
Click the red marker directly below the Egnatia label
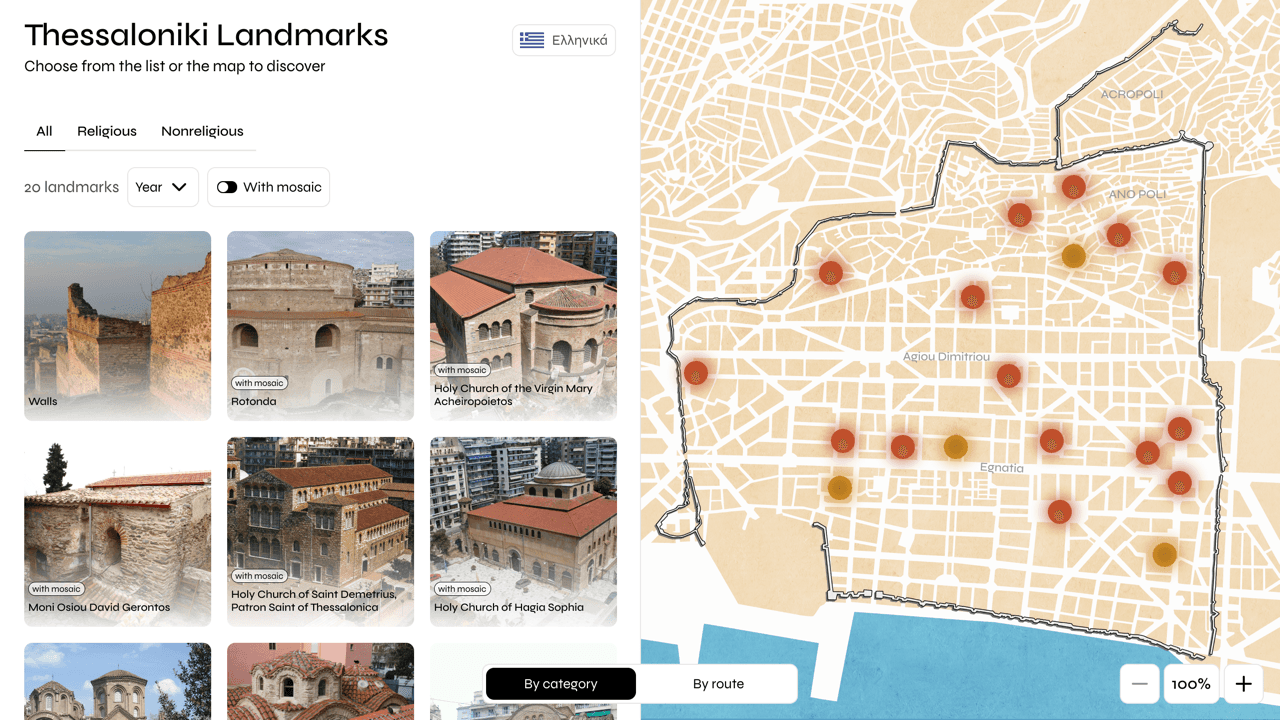pos(1059,512)
